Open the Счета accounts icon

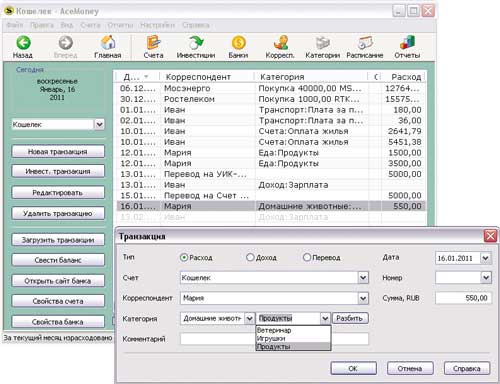[x=153, y=43]
